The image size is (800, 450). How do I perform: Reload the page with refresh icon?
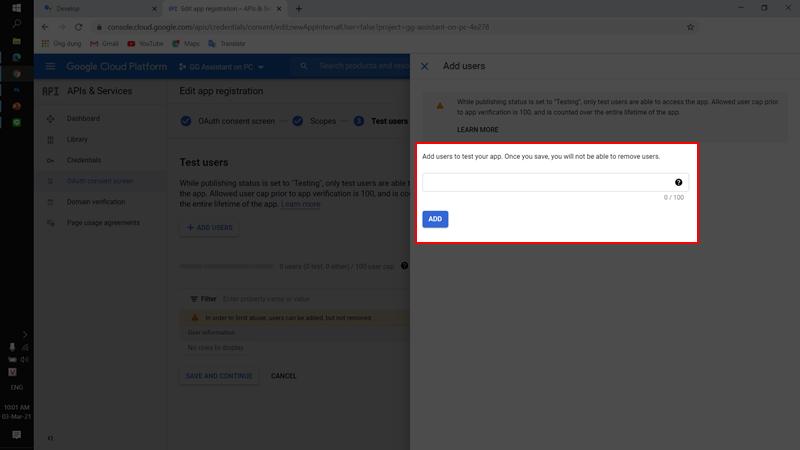[79, 27]
